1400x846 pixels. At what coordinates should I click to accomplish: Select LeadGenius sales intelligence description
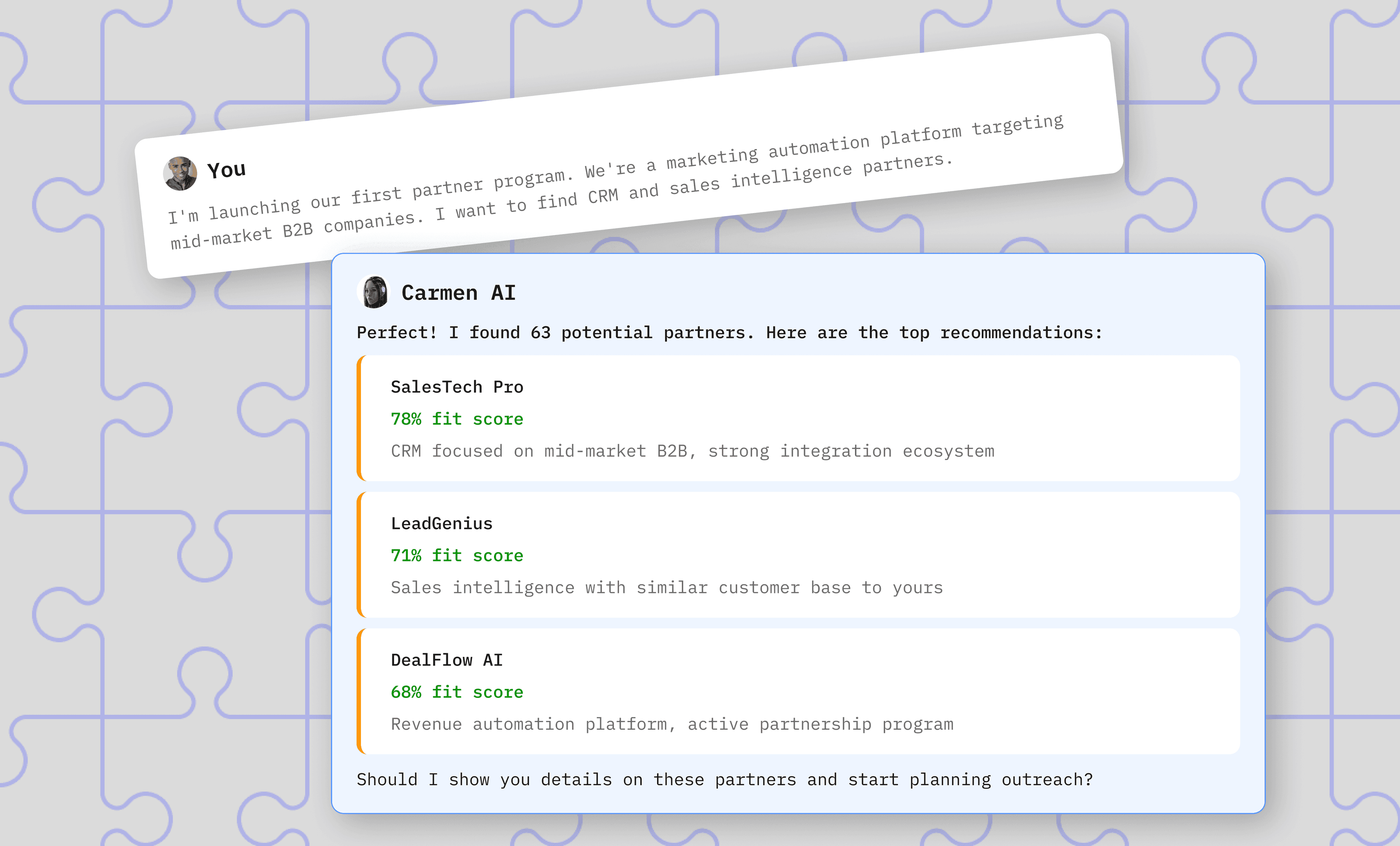(x=666, y=588)
